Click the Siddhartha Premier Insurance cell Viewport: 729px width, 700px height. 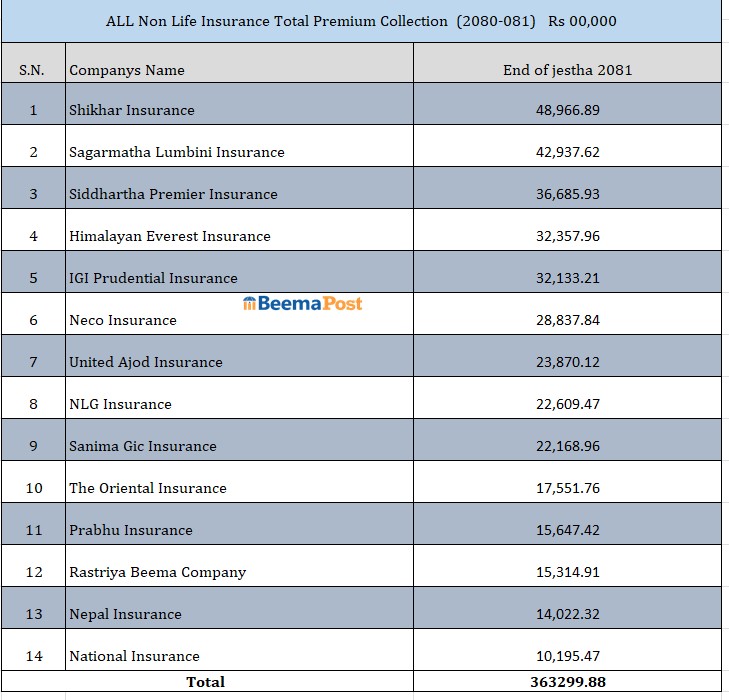click(x=173, y=194)
